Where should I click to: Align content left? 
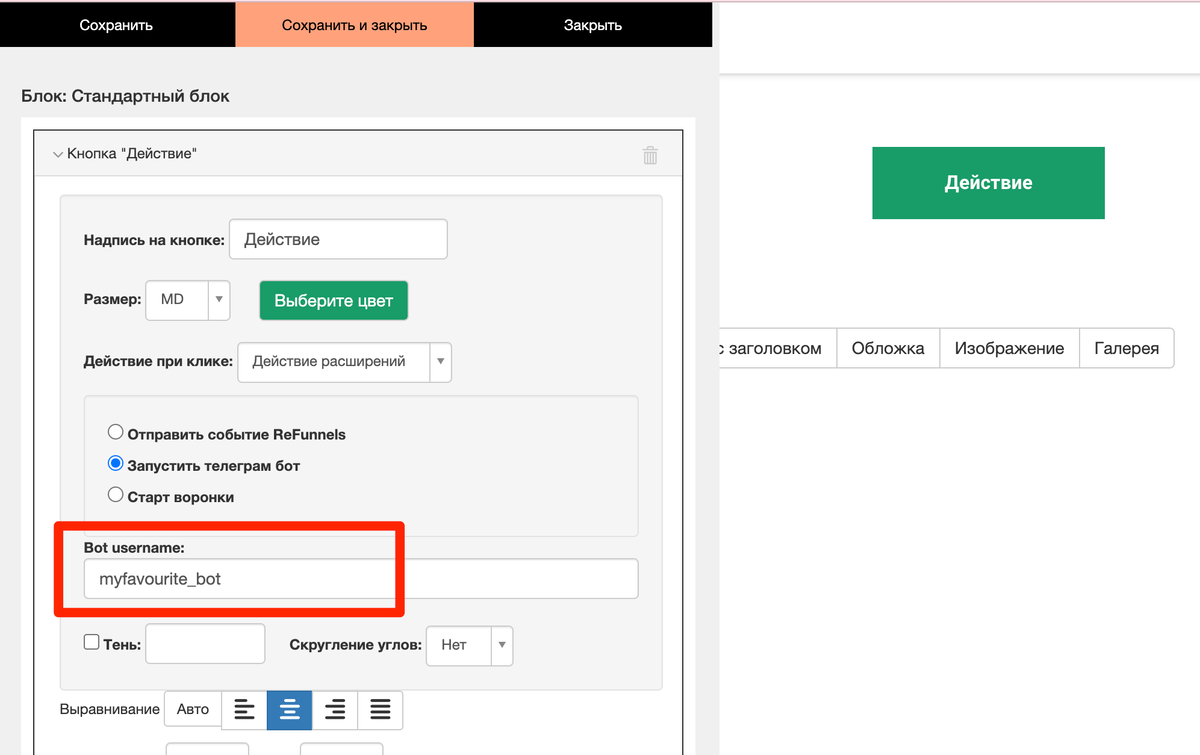click(x=244, y=709)
